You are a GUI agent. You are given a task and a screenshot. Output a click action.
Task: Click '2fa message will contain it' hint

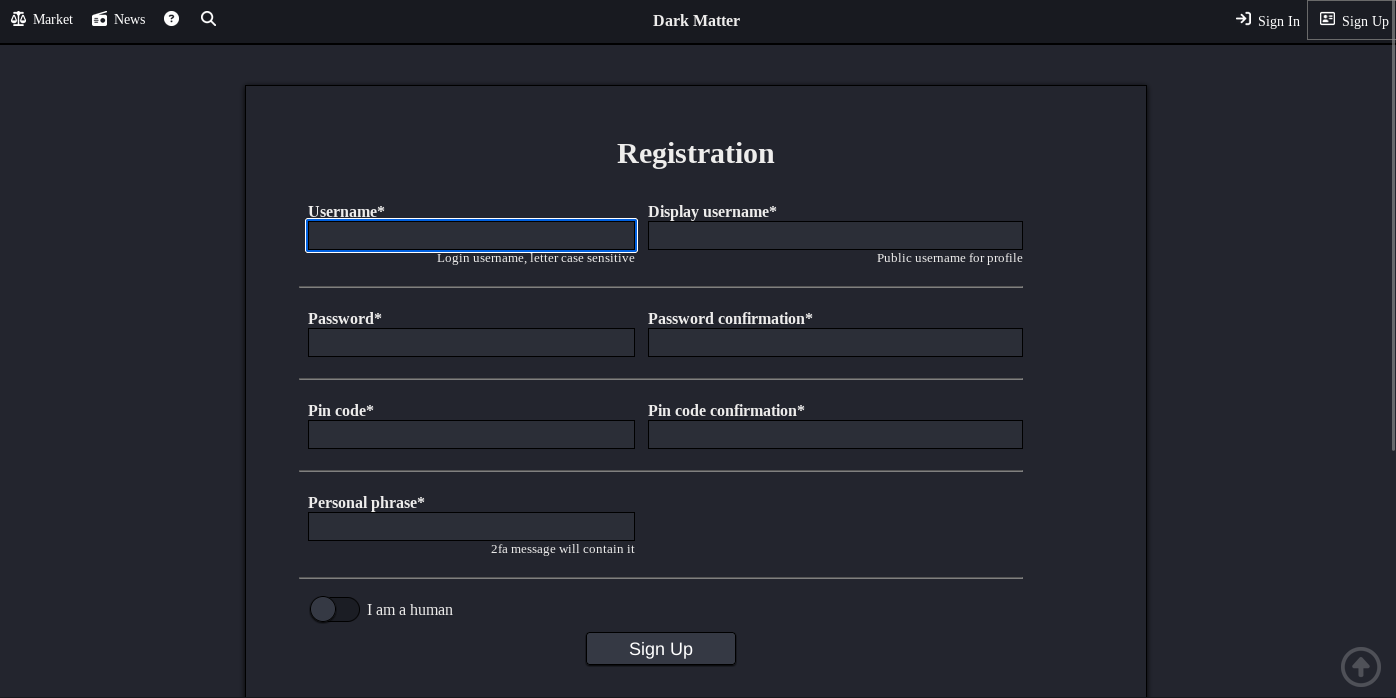[x=563, y=549]
